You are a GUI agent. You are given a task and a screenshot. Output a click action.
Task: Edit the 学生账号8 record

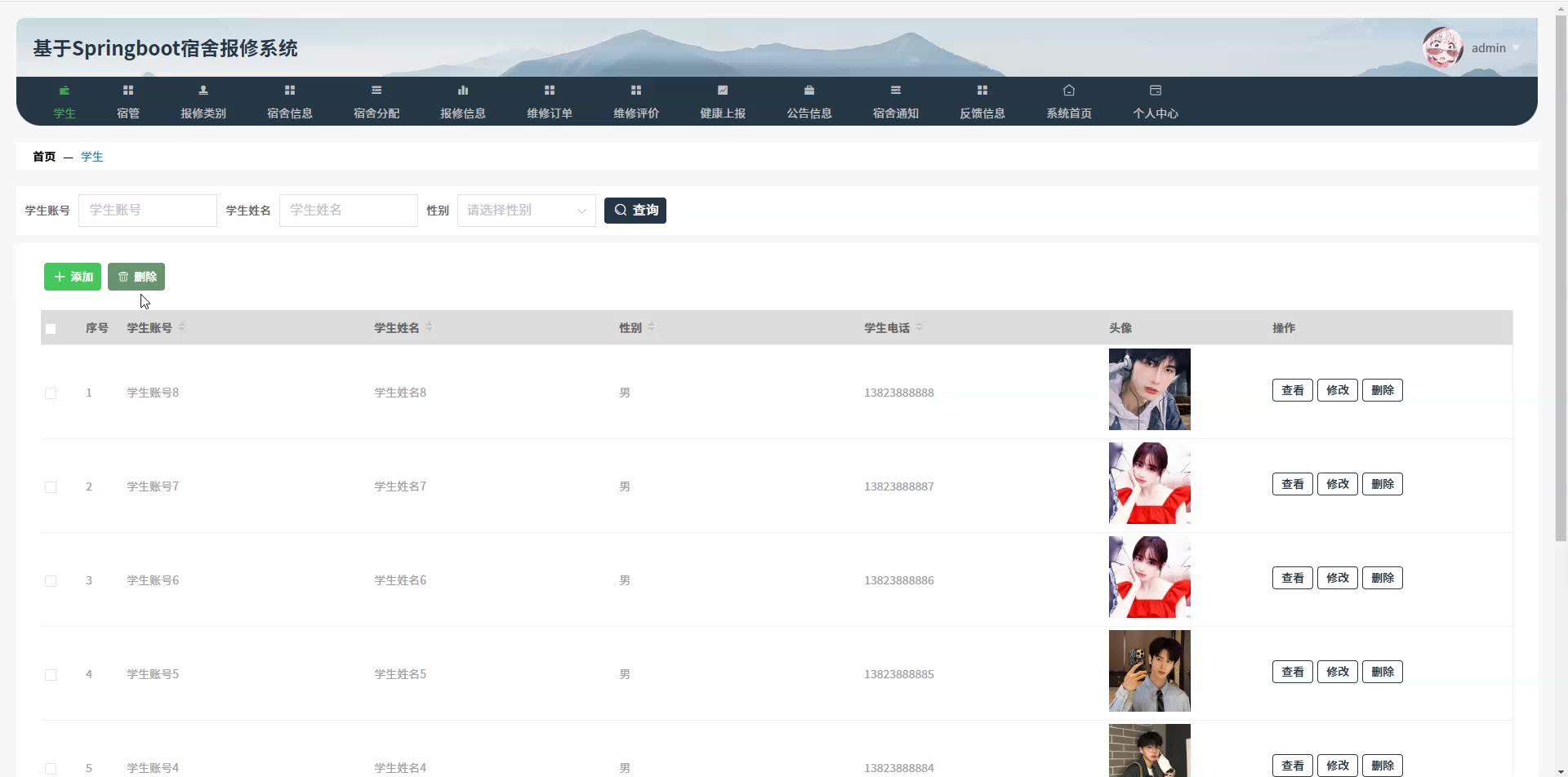pos(1338,390)
